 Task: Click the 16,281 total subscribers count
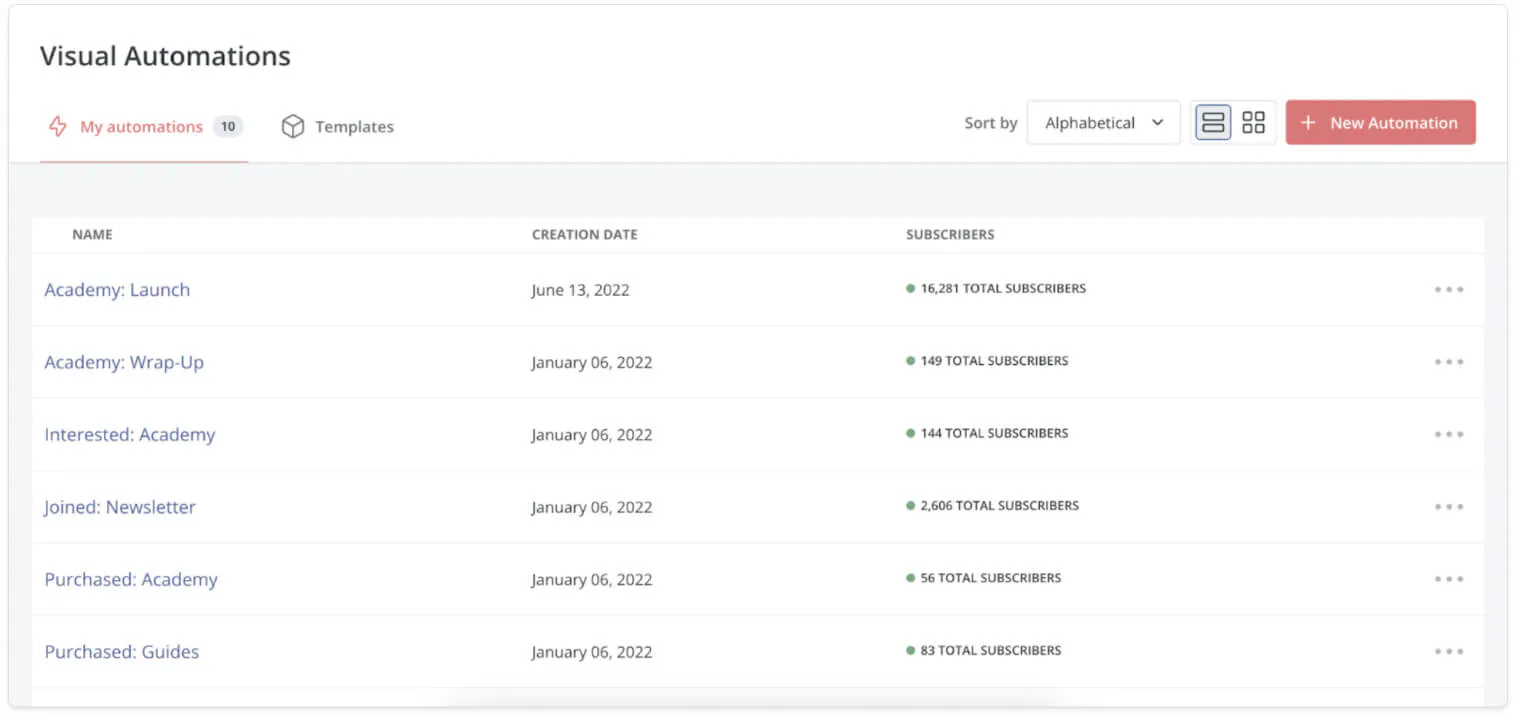coord(1002,289)
